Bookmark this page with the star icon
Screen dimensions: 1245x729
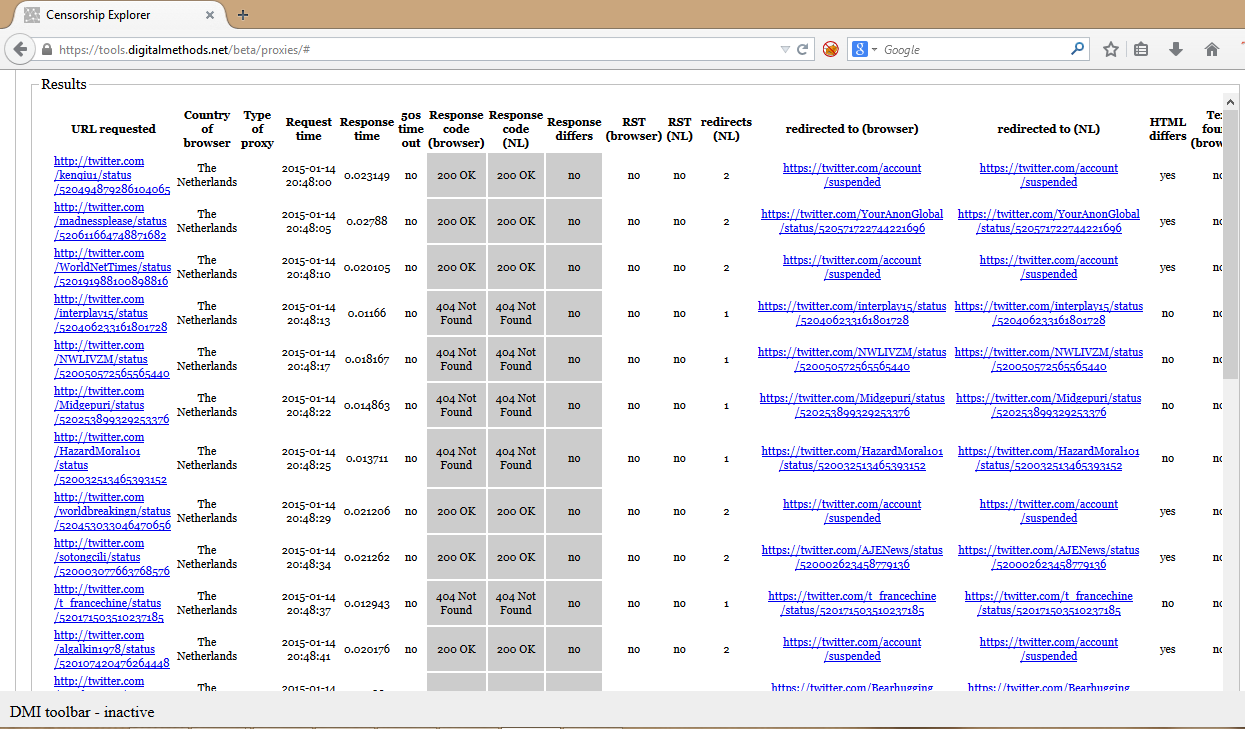pos(1111,49)
